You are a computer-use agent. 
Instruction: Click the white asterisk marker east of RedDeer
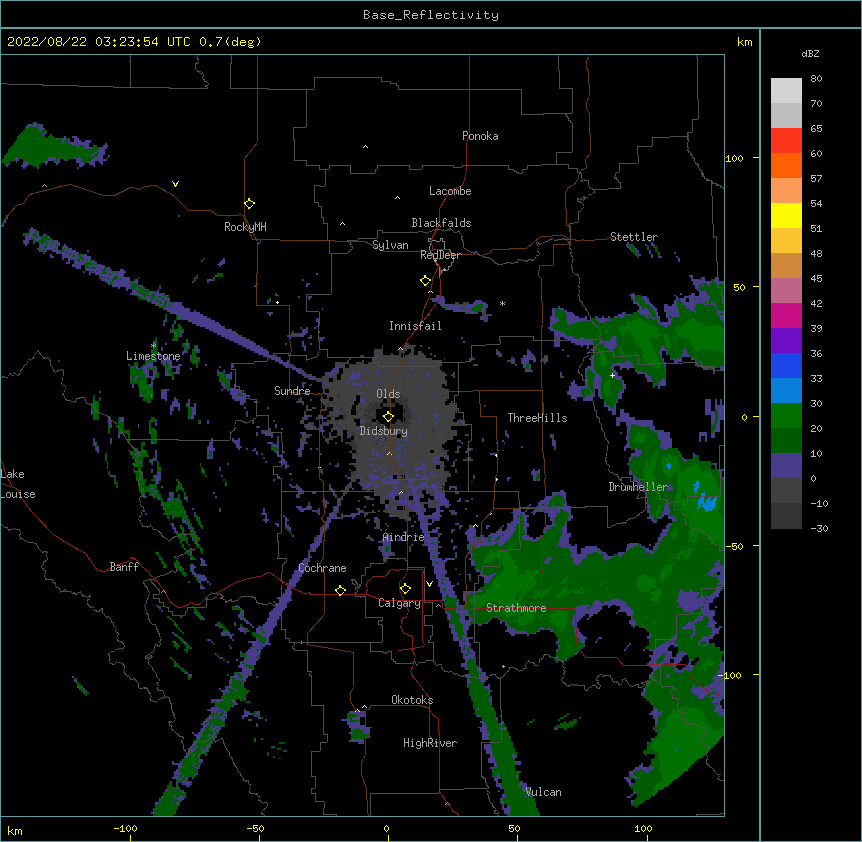[x=502, y=303]
